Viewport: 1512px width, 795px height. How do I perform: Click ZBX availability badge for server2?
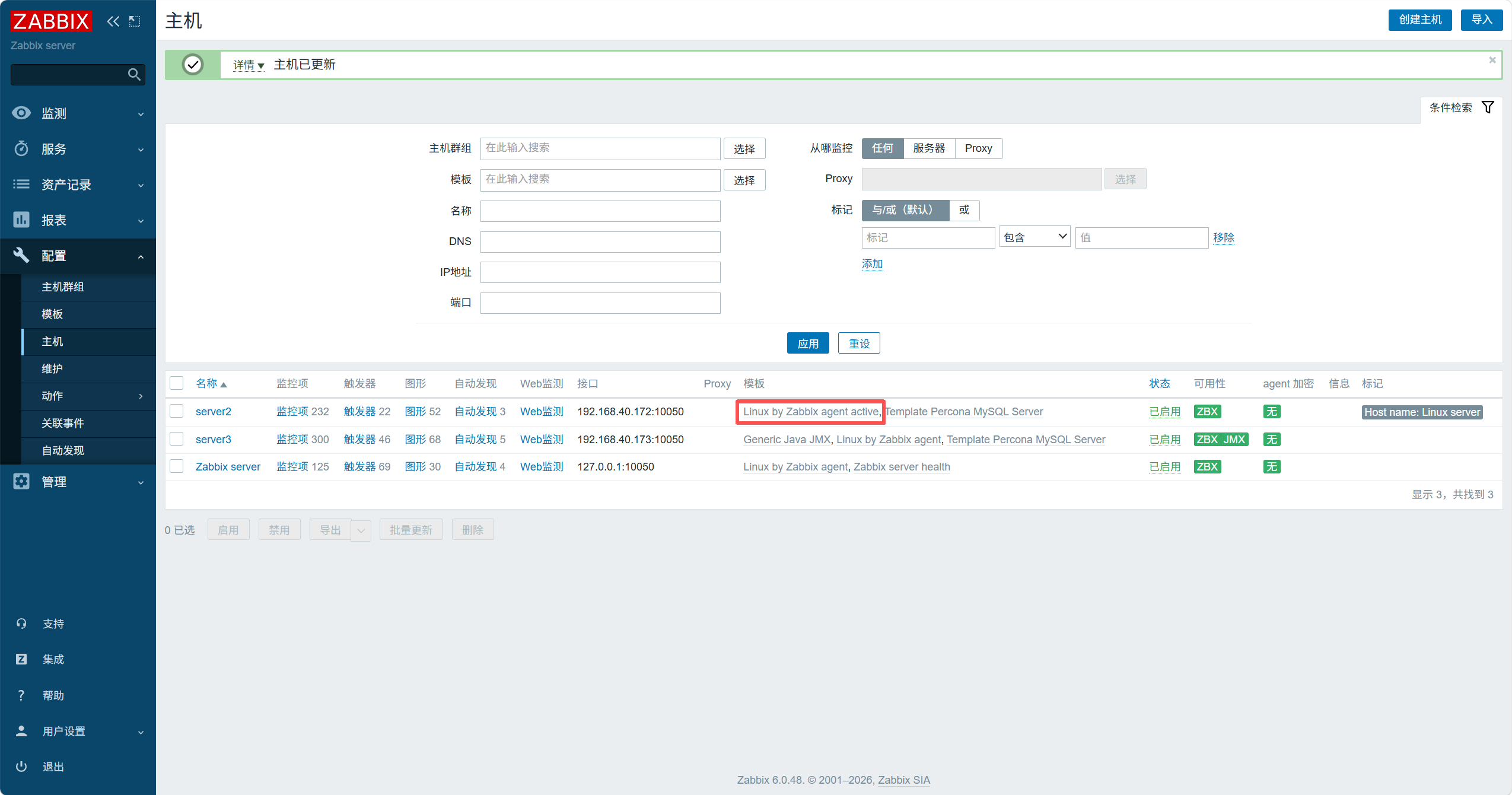1207,412
